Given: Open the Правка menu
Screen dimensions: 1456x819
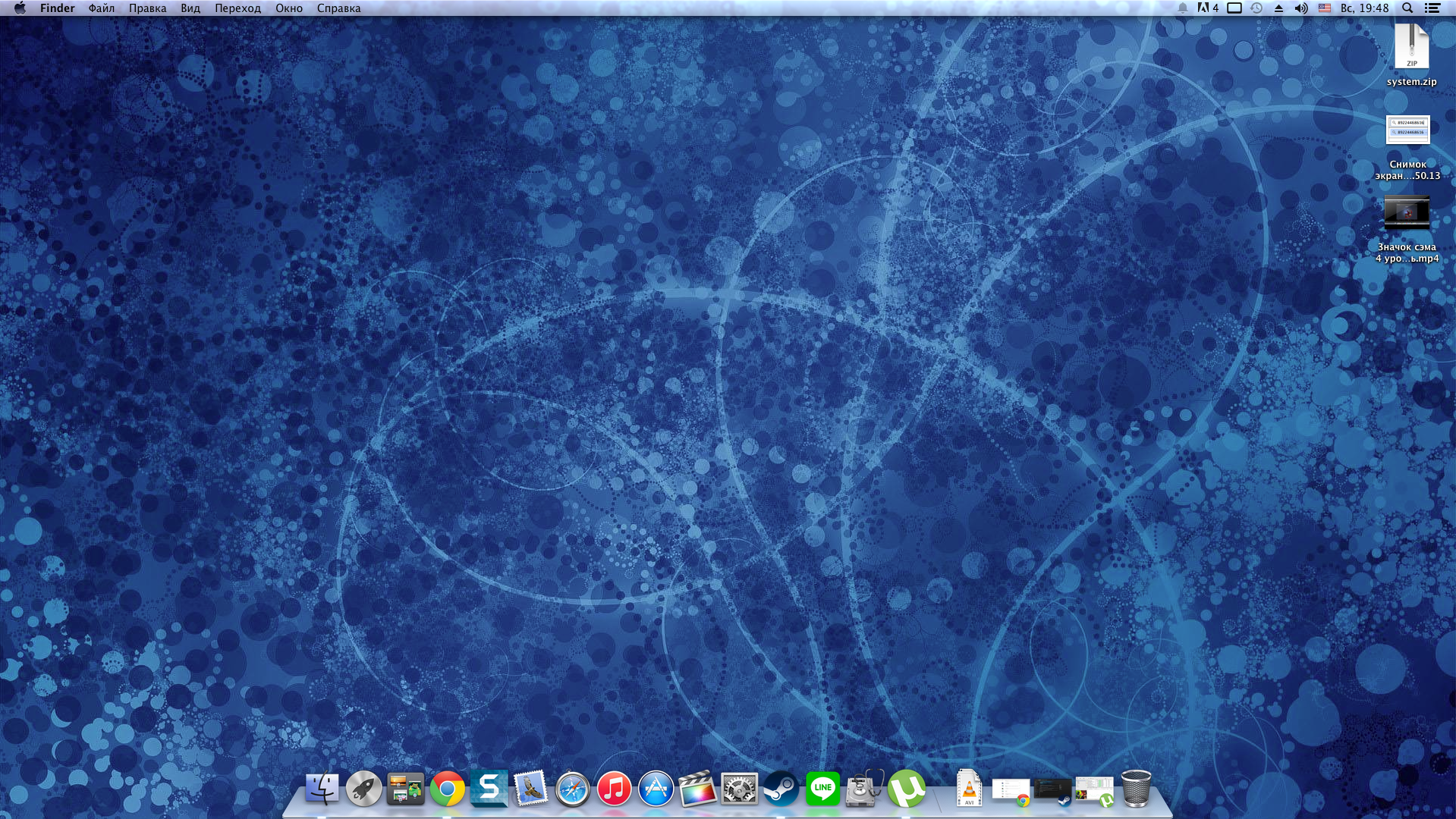Looking at the screenshot, I should 147,8.
